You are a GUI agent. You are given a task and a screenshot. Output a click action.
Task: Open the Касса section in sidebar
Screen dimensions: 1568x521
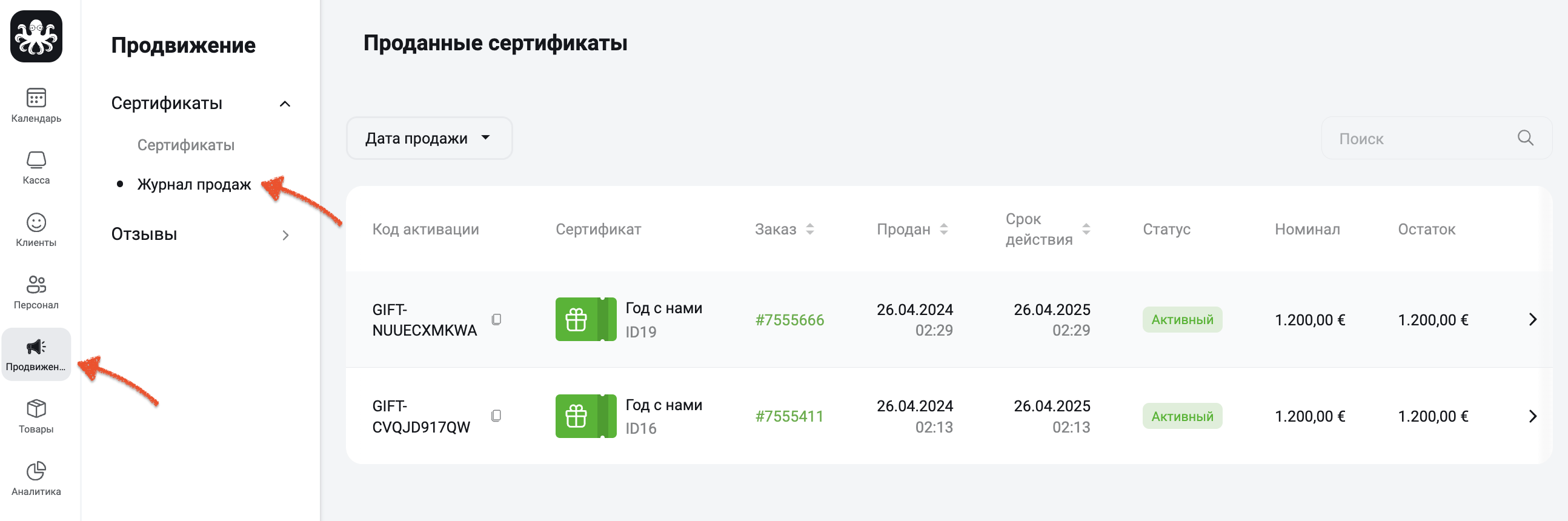(x=36, y=166)
